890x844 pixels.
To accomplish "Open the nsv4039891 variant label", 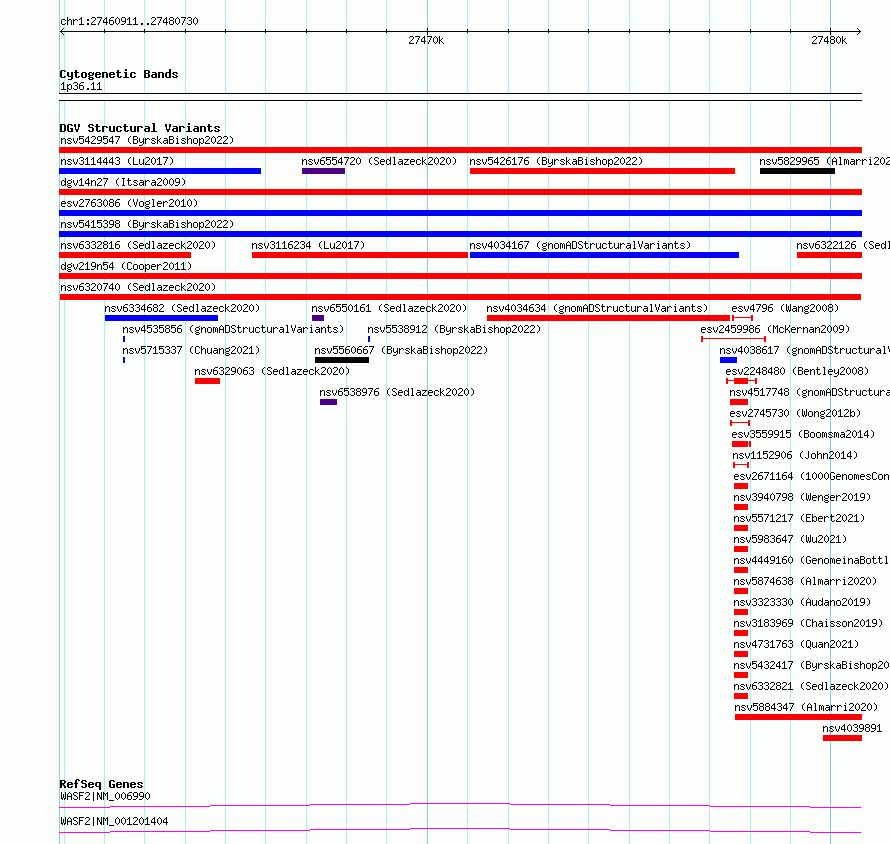I will 852,728.
